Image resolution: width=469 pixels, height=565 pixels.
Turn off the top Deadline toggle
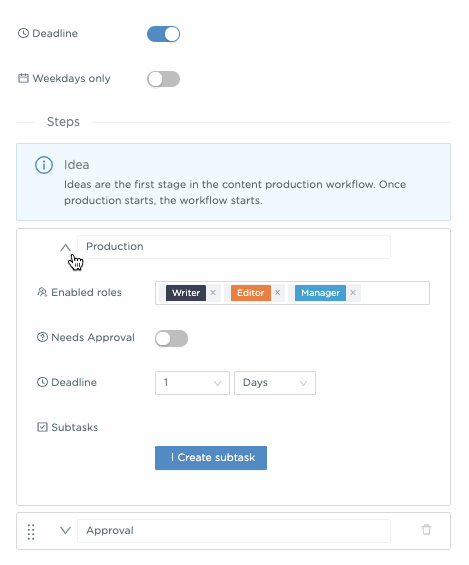click(164, 34)
